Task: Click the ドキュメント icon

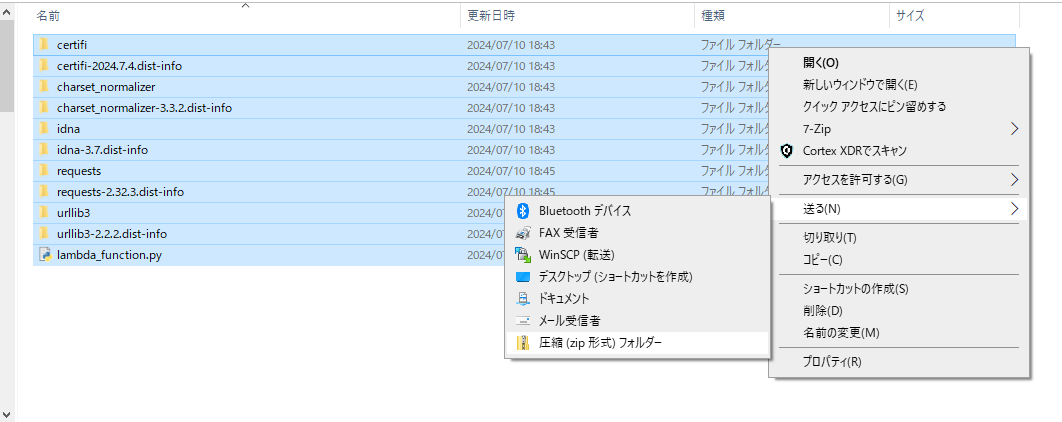Action: point(522,299)
